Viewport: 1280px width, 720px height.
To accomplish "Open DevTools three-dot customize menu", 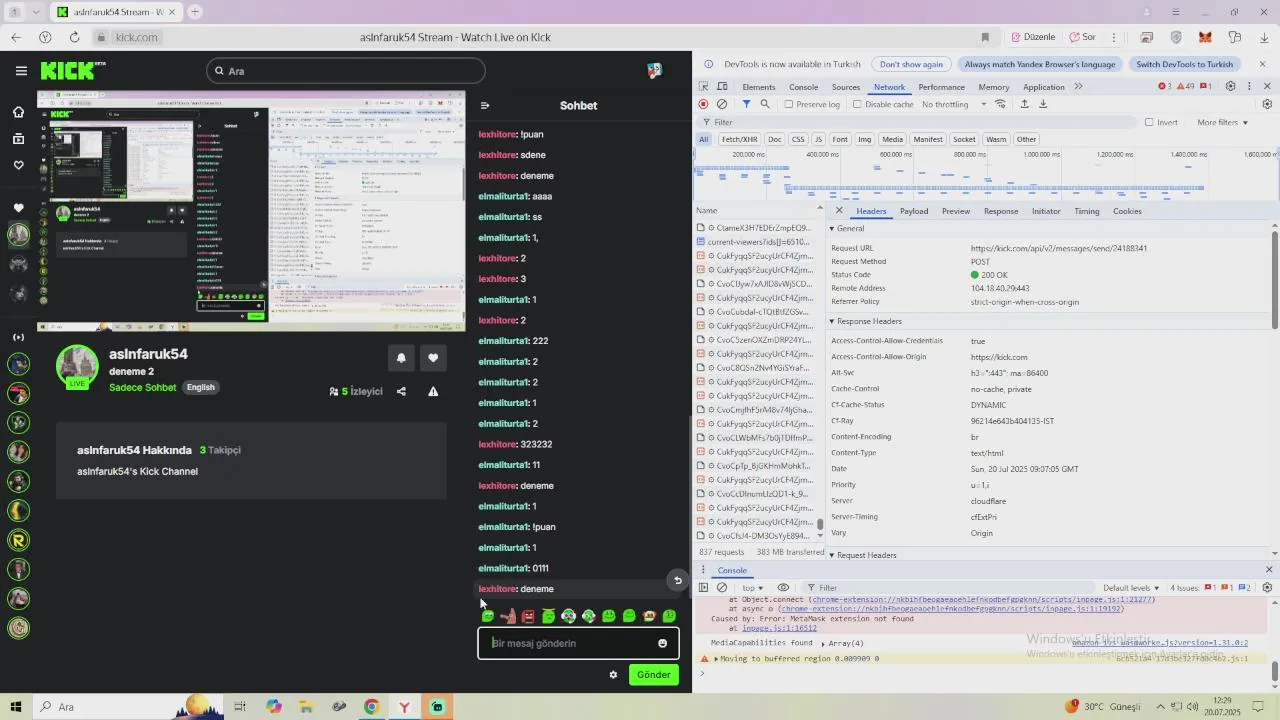I will click(1249, 87).
